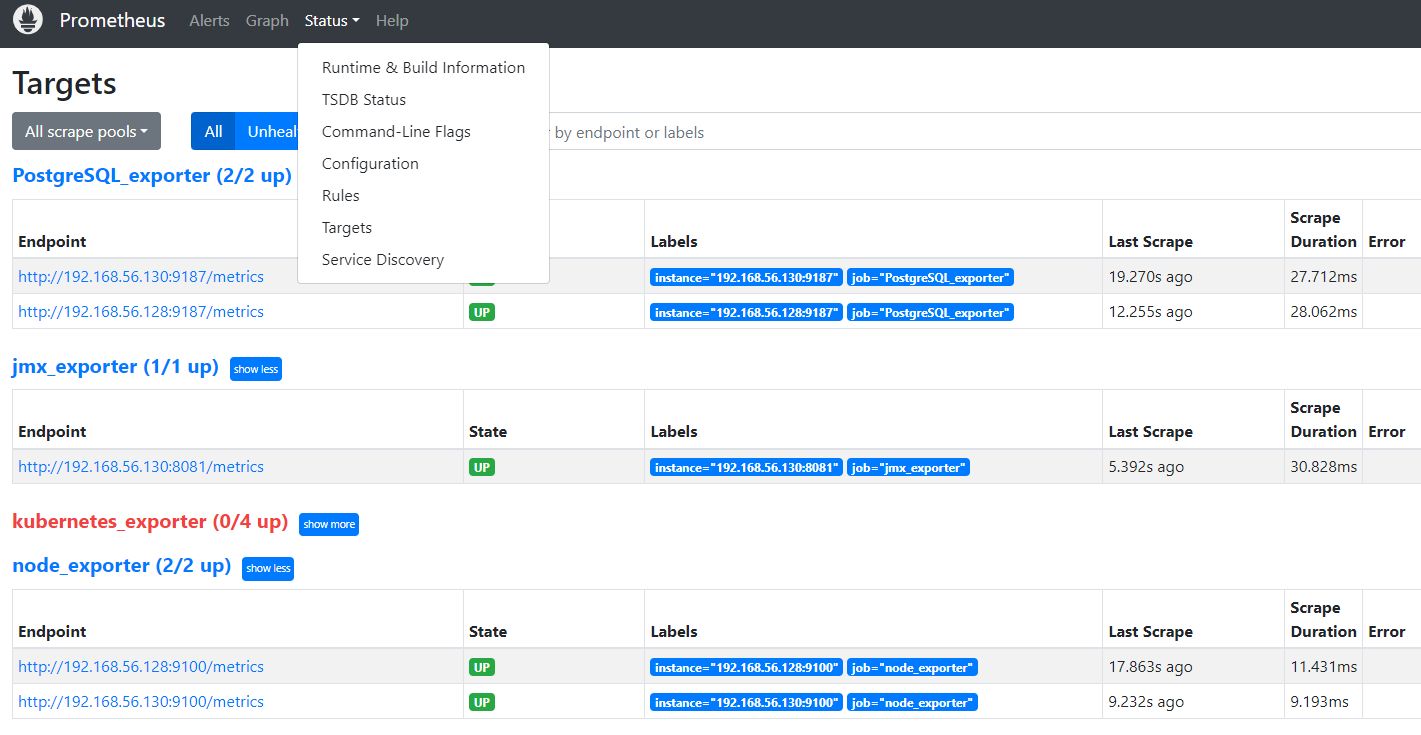Expand the All scrape pools dropdown
Screen dimensions: 1421x735
pyautogui.click(x=86, y=131)
